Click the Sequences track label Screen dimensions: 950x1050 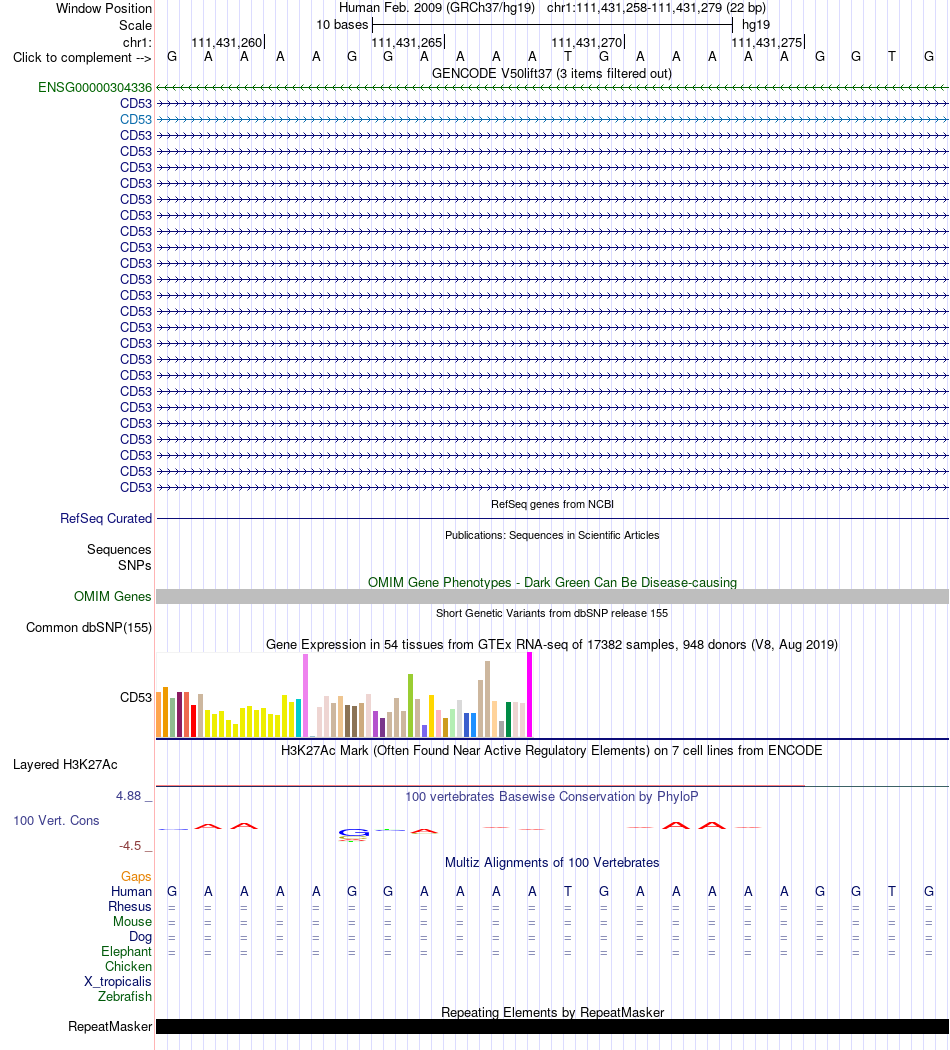(x=119, y=550)
